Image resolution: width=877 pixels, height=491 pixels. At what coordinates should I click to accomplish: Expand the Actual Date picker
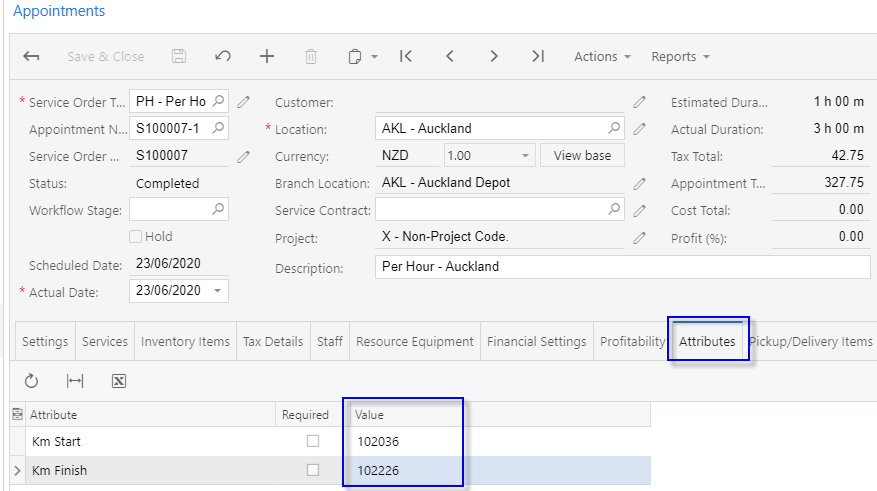pos(219,291)
